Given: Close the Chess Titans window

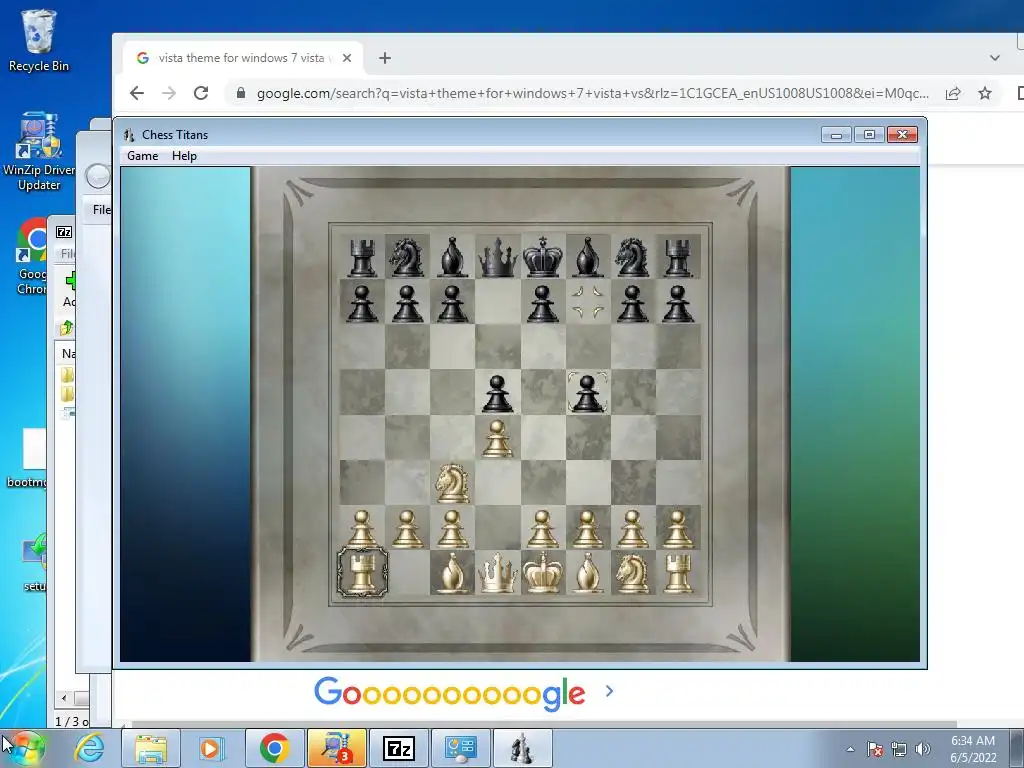Looking at the screenshot, I should pyautogui.click(x=902, y=135).
